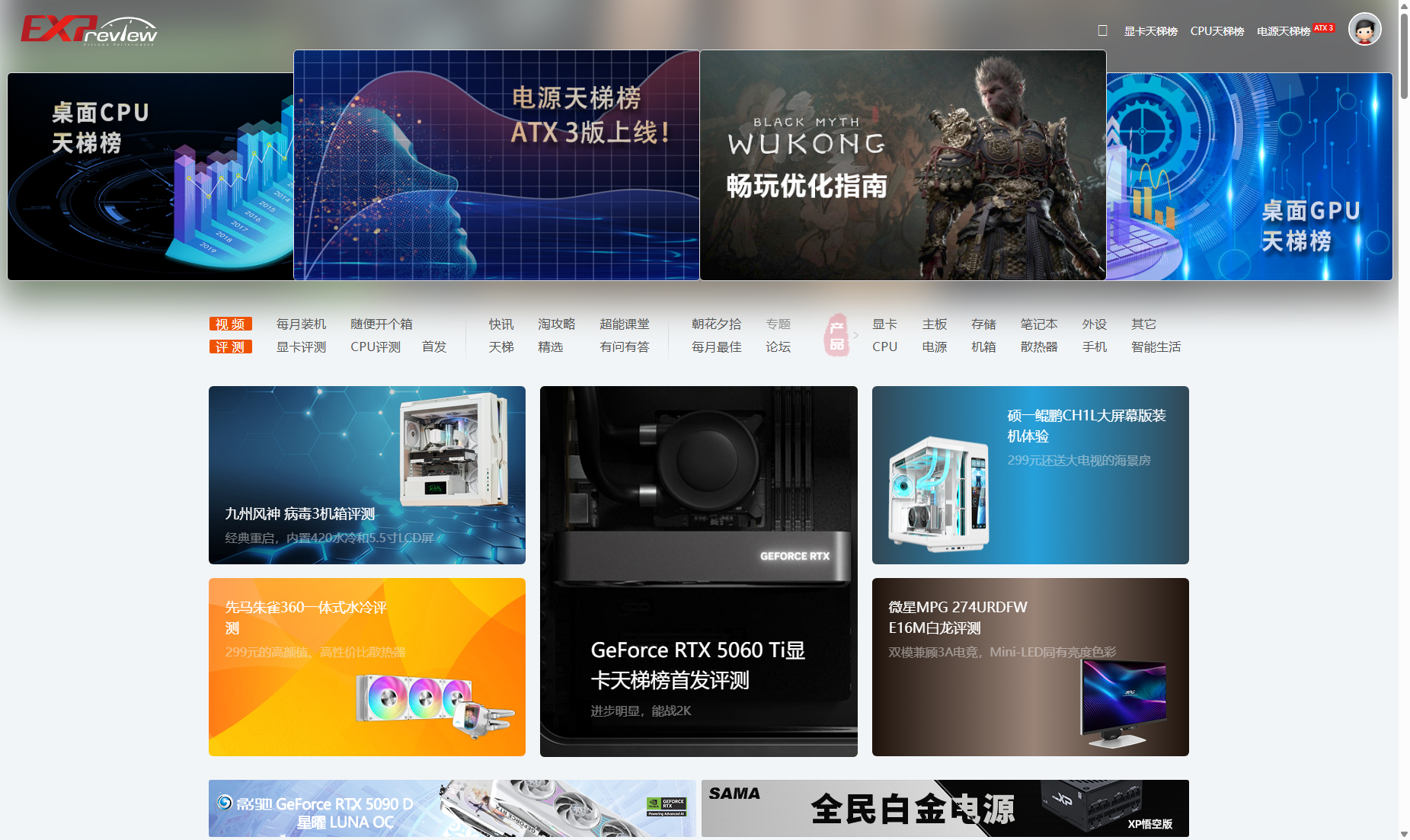Click the small square icon beside 显卡天梯榜
This screenshot has width=1410, height=840.
coord(1102,30)
